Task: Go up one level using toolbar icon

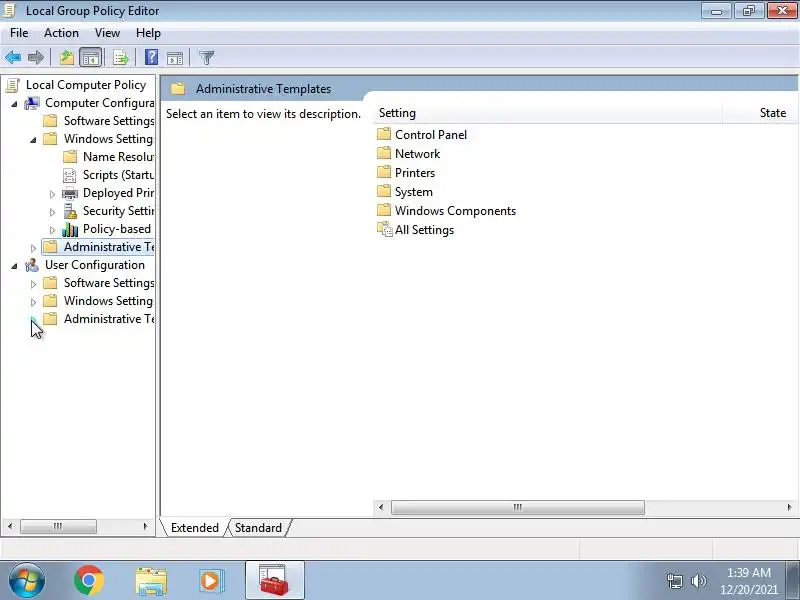Action: pyautogui.click(x=67, y=58)
